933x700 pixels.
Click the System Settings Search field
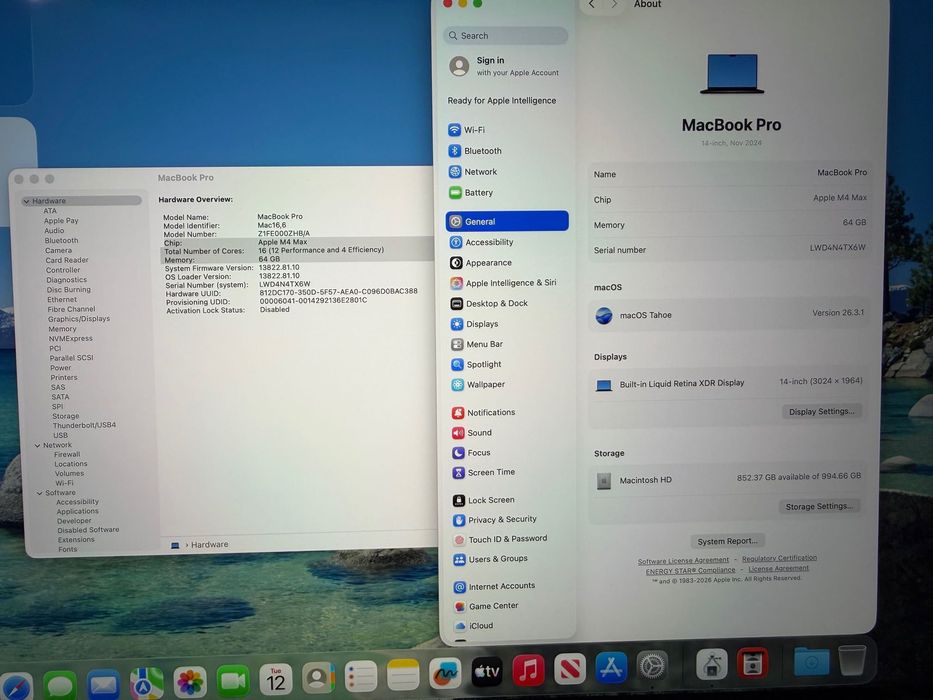(x=505, y=36)
